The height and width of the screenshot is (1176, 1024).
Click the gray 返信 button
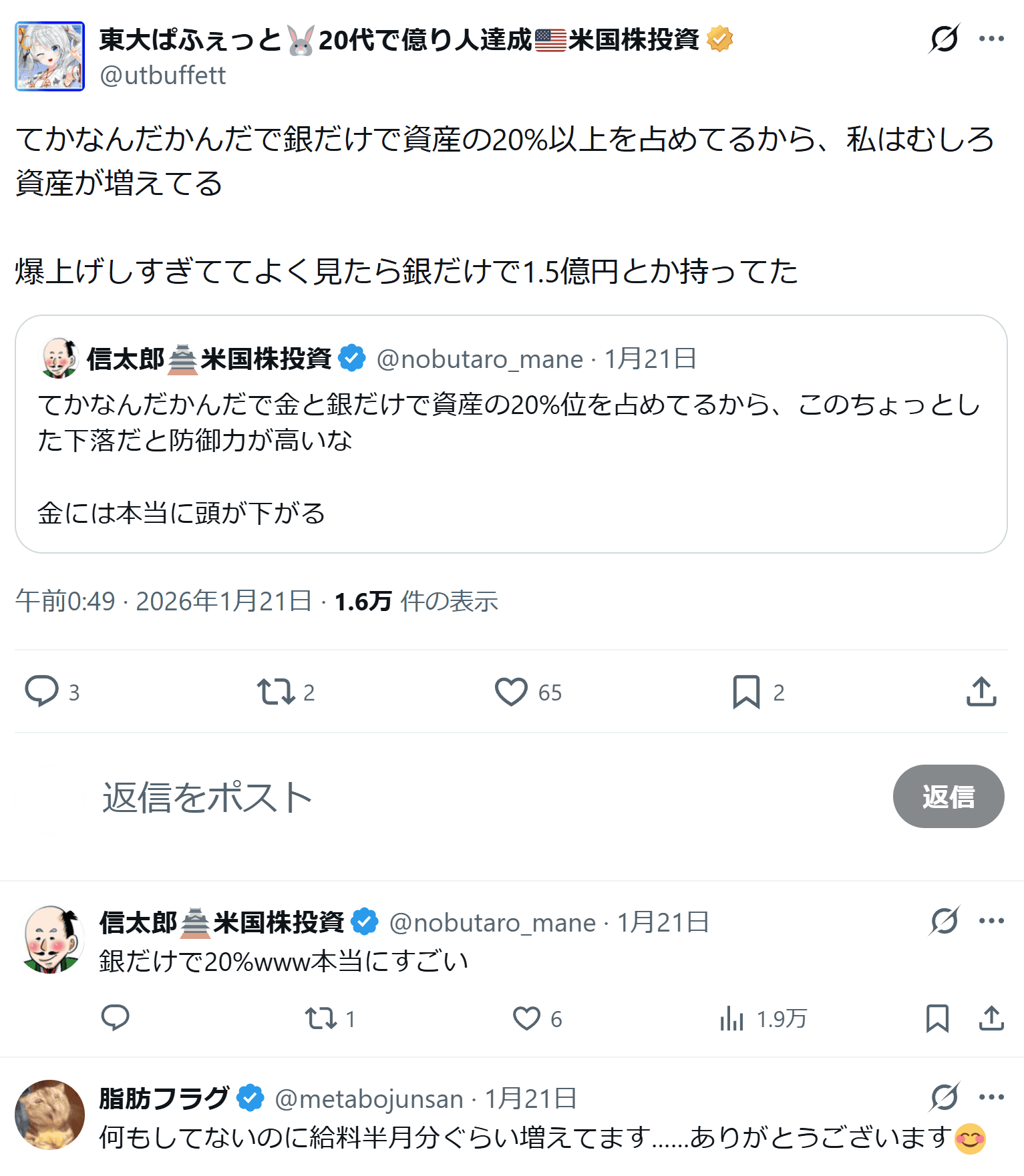tap(948, 796)
